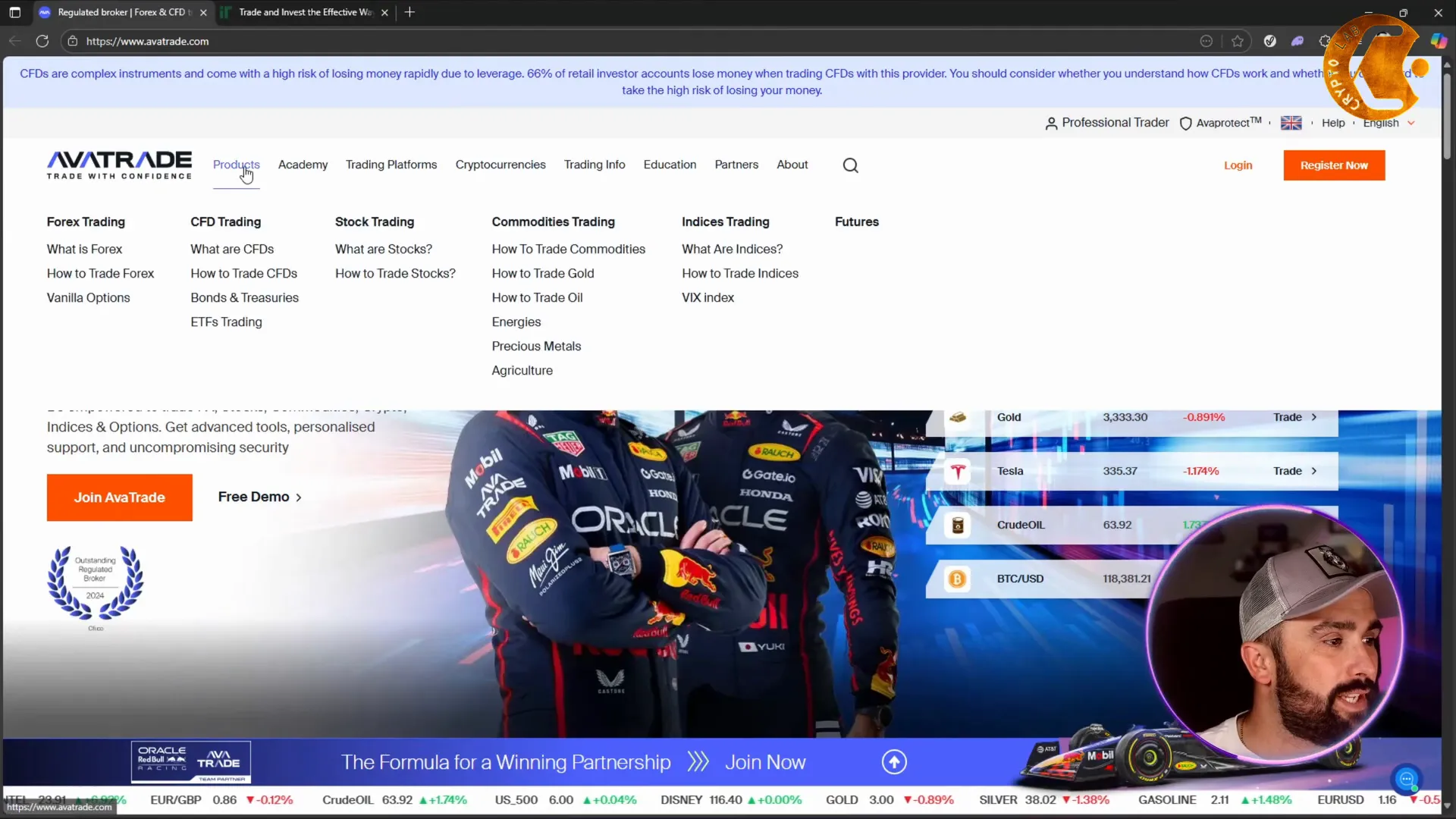The width and height of the screenshot is (1456, 819).
Task: Open the Indices Trading heading link
Action: point(725,221)
